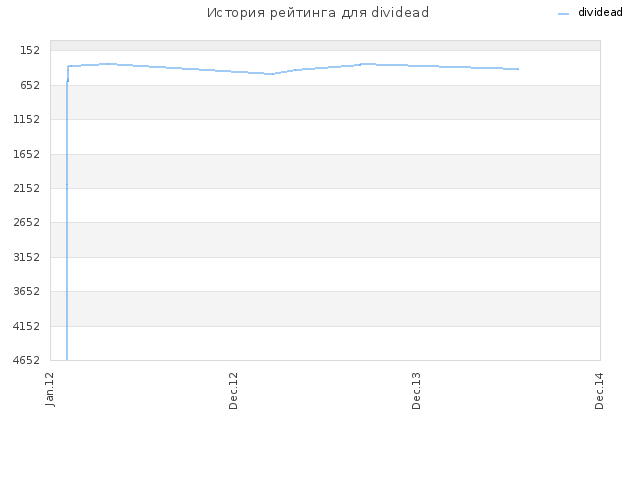Click the Dec.12 x-axis label
The image size is (640, 480).
pos(233,391)
